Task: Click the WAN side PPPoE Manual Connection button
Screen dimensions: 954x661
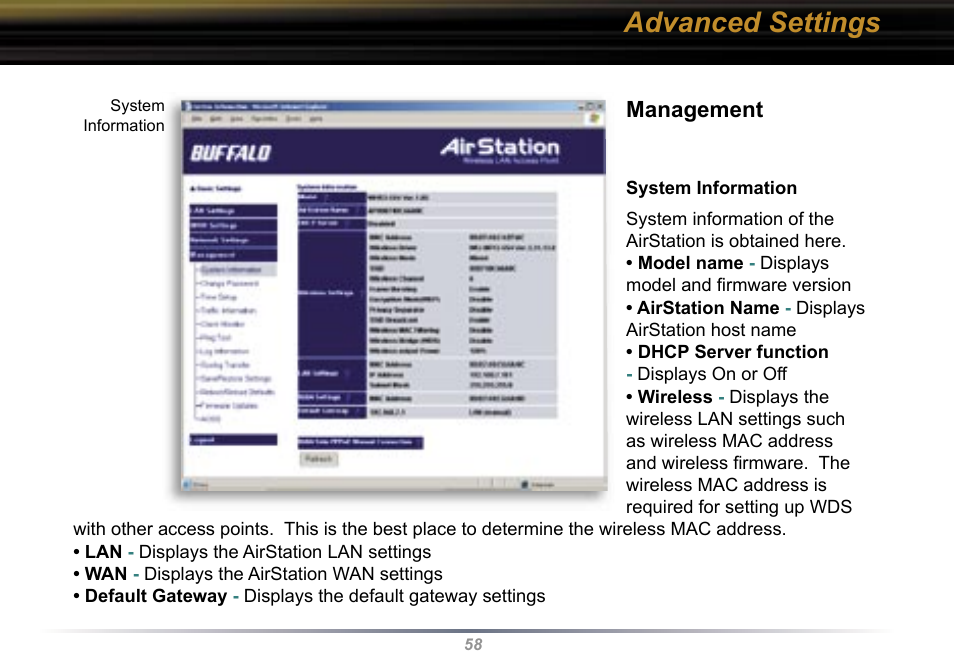Action: (x=360, y=442)
